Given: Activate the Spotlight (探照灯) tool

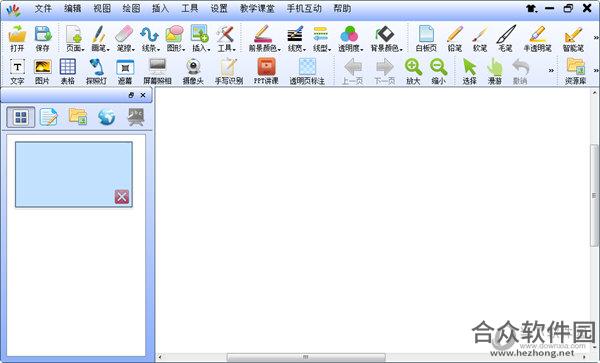Looking at the screenshot, I should 96,70.
